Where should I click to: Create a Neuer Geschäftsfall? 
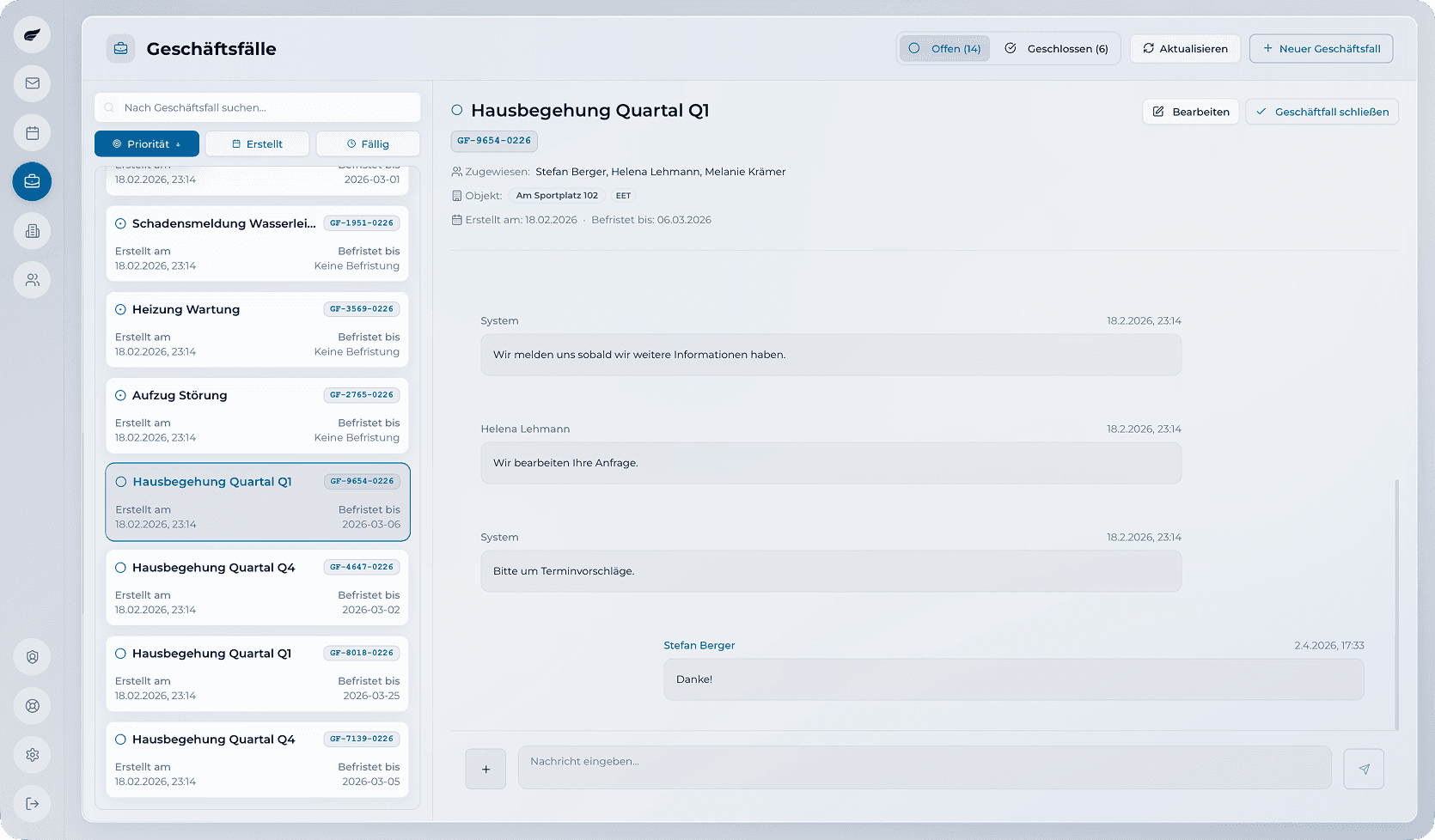[x=1322, y=48]
